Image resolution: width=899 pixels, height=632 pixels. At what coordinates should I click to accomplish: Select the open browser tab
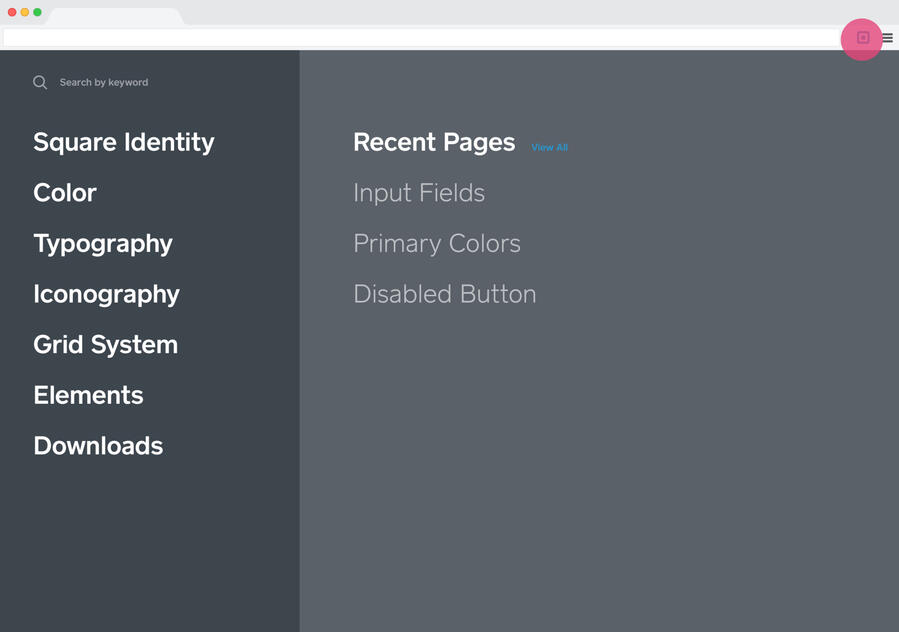(115, 17)
